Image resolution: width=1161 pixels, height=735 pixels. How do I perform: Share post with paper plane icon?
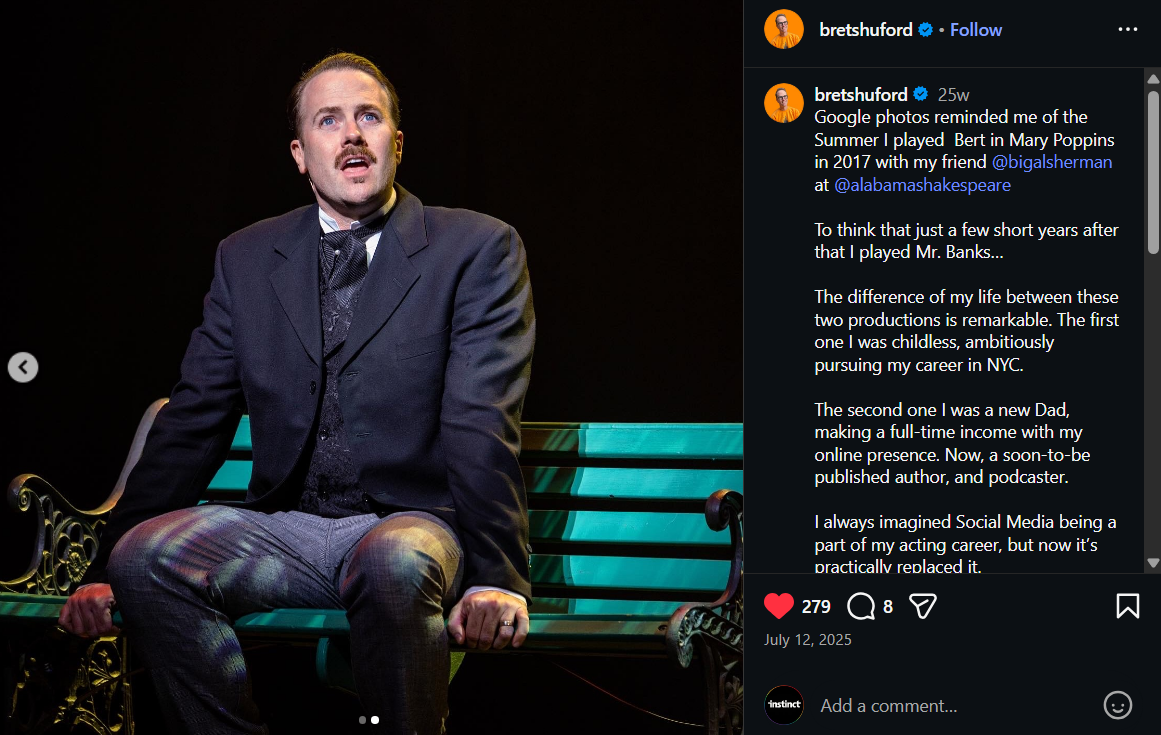tap(922, 606)
